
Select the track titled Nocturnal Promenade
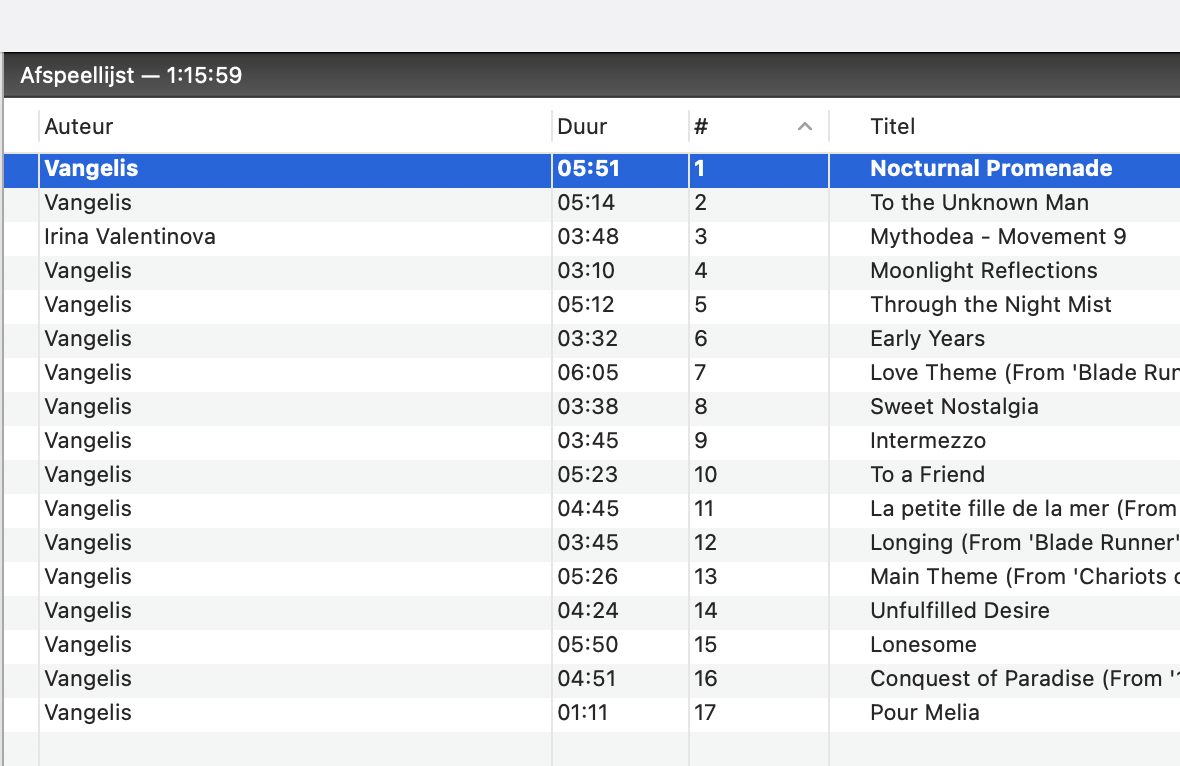[x=991, y=169]
